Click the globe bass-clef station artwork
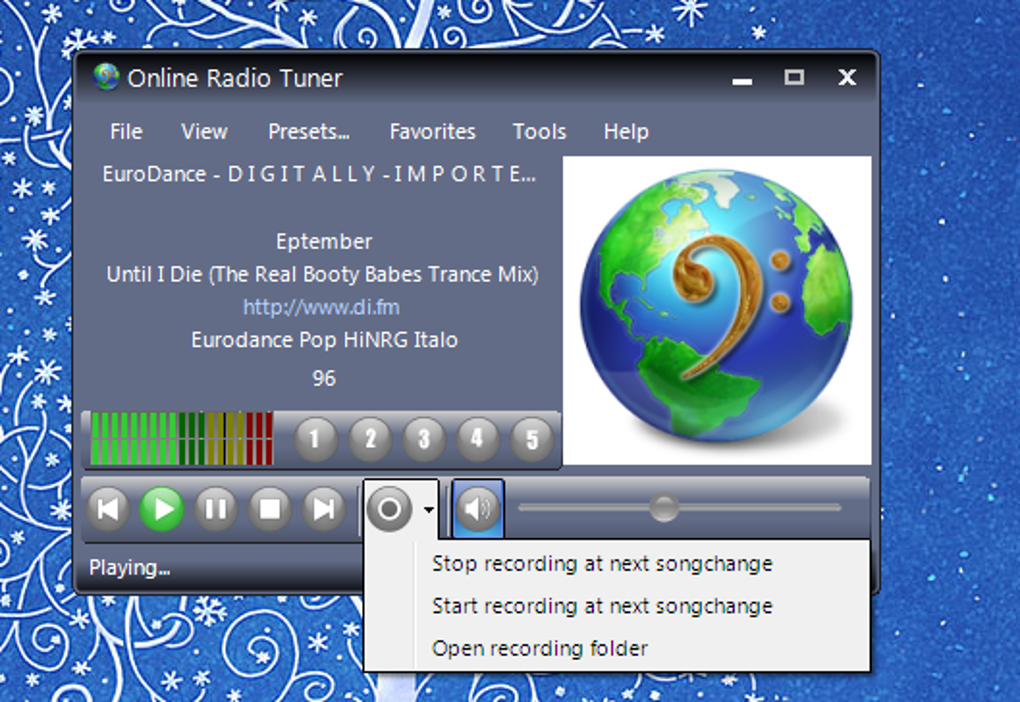The width and height of the screenshot is (1020, 702). (x=717, y=310)
